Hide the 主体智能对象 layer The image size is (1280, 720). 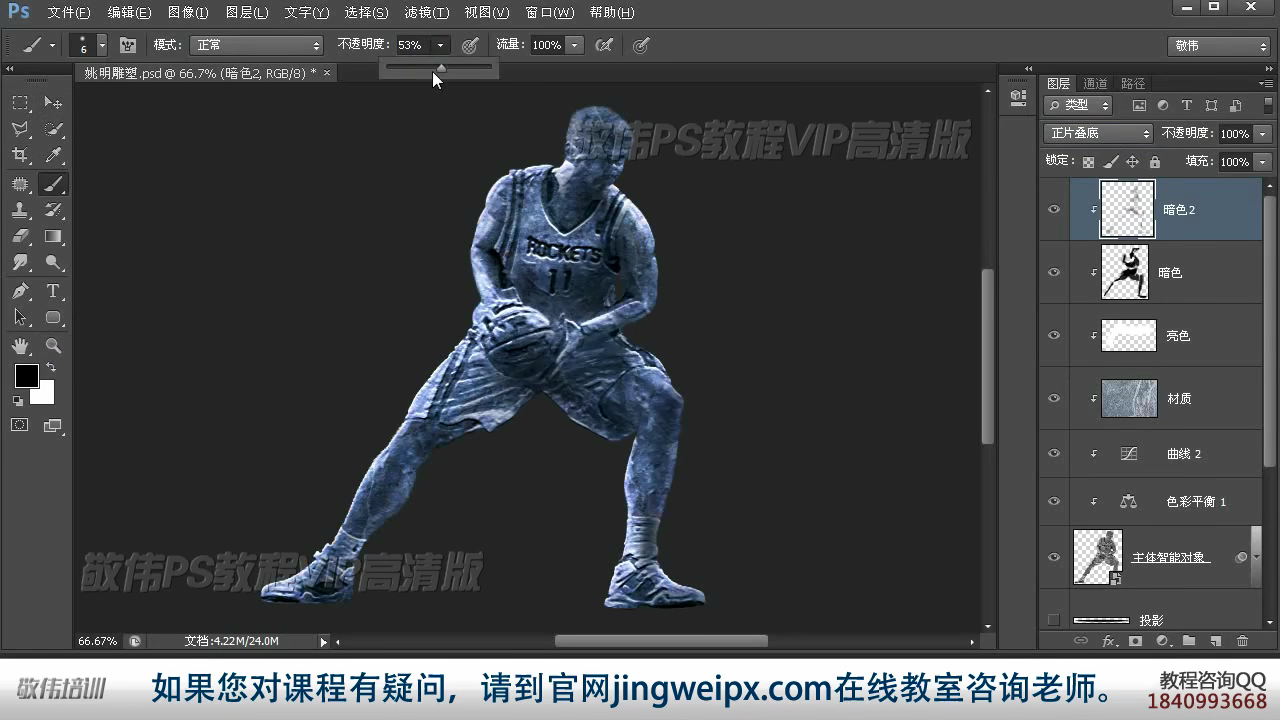[x=1054, y=557]
